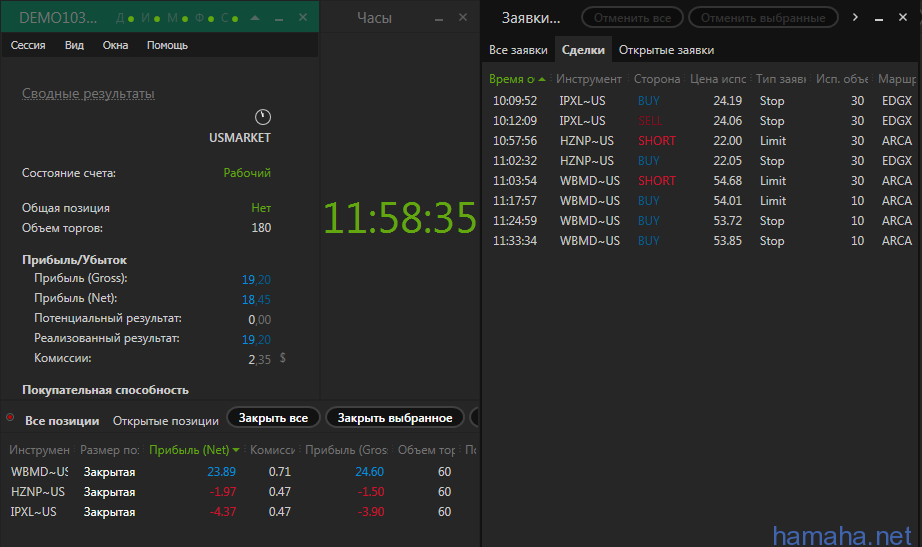922x547 pixels.
Task: Click the Объем торгов column header in positions
Action: 426,450
